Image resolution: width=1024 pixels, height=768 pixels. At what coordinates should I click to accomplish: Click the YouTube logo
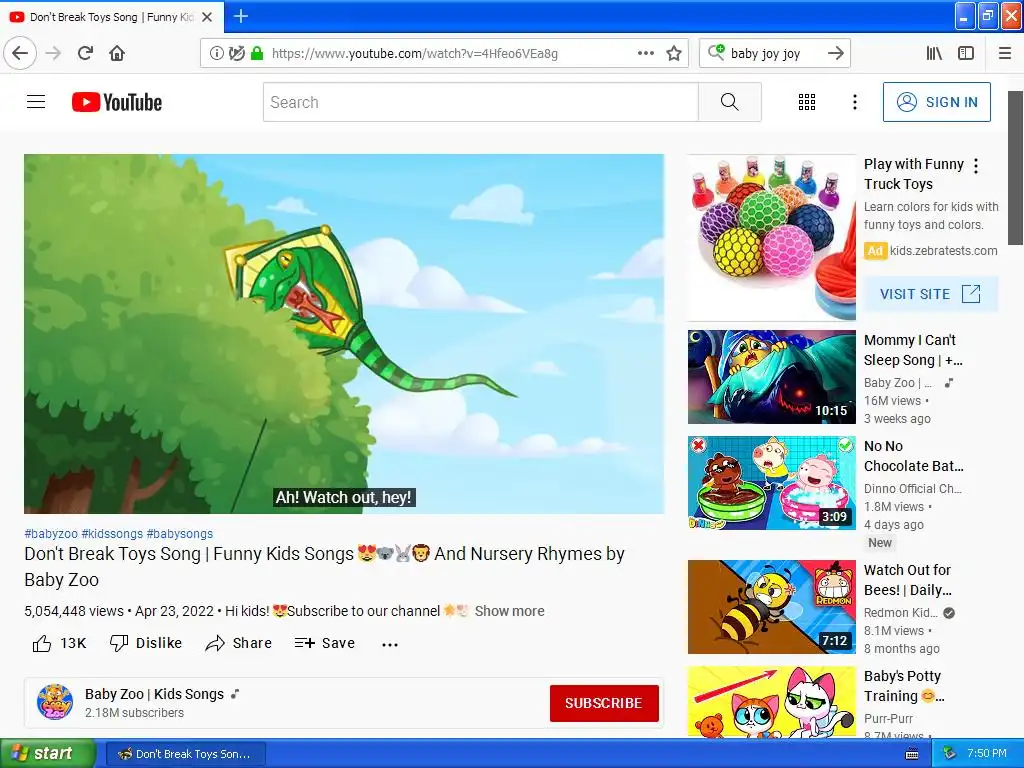pos(117,102)
